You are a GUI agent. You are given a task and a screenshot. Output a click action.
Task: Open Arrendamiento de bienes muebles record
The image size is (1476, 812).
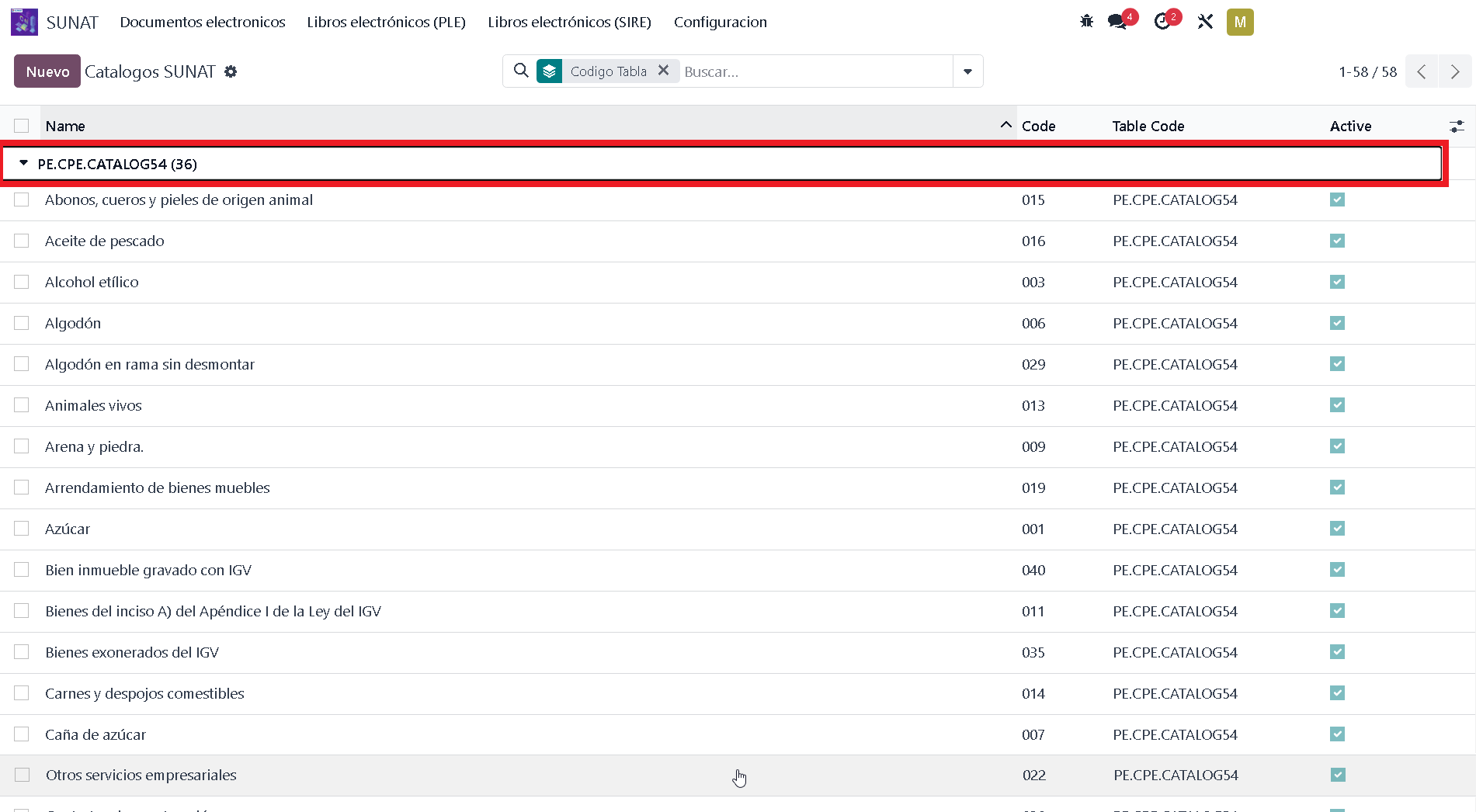tap(158, 488)
